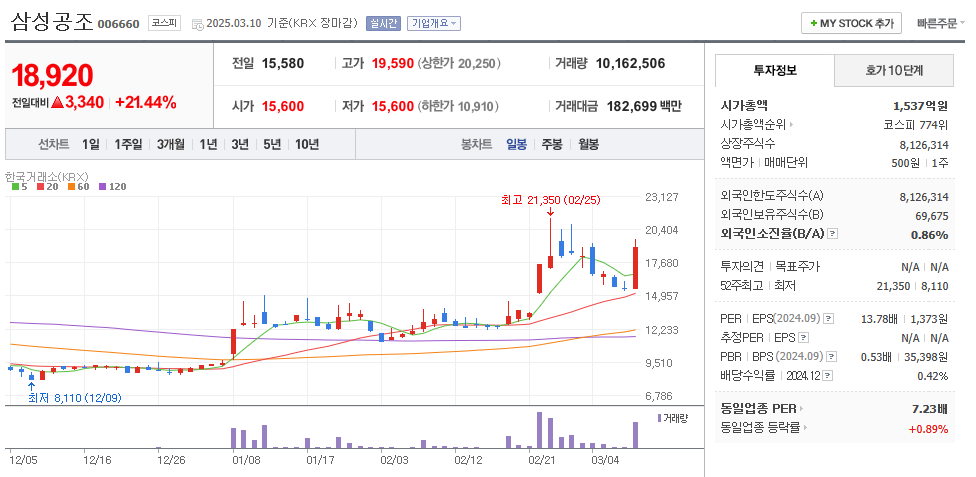Switch to the 호가10단계 tab
The height and width of the screenshot is (477, 976).
click(894, 70)
